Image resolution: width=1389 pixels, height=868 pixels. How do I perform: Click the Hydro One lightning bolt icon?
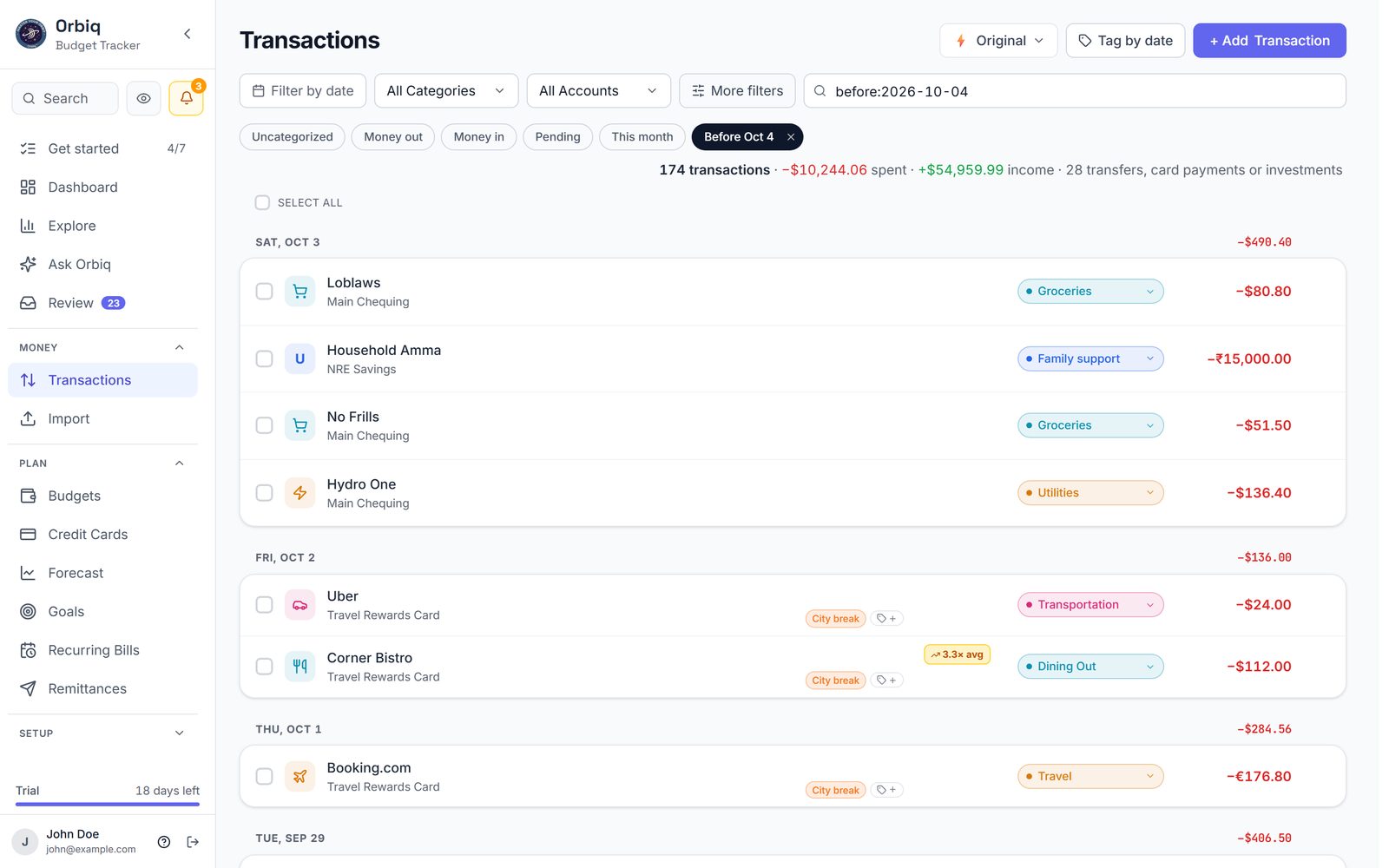pos(300,493)
